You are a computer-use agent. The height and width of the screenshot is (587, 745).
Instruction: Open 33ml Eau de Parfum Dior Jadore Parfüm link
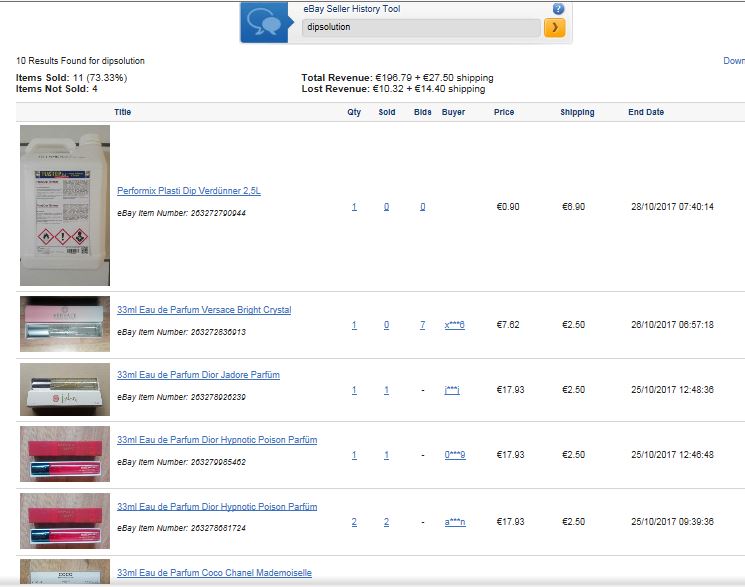click(x=198, y=375)
